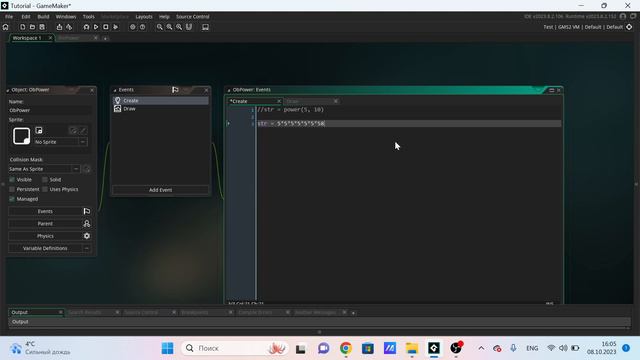
Task: Click the Create Executable toolbar icon
Action: tap(60, 27)
